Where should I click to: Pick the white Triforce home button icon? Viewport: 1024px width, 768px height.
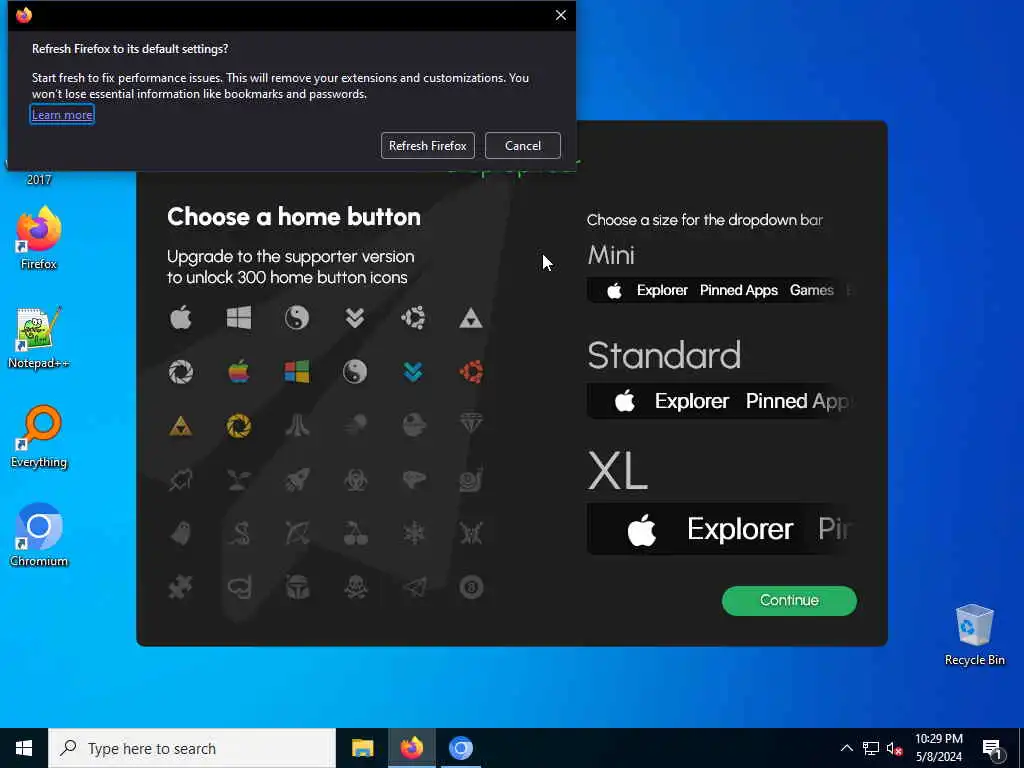tap(471, 319)
